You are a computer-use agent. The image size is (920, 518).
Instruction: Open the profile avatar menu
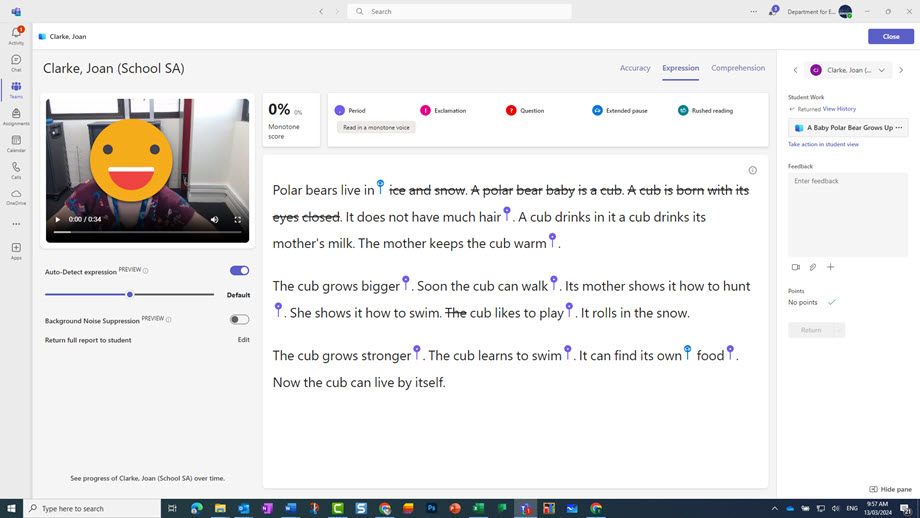[845, 11]
